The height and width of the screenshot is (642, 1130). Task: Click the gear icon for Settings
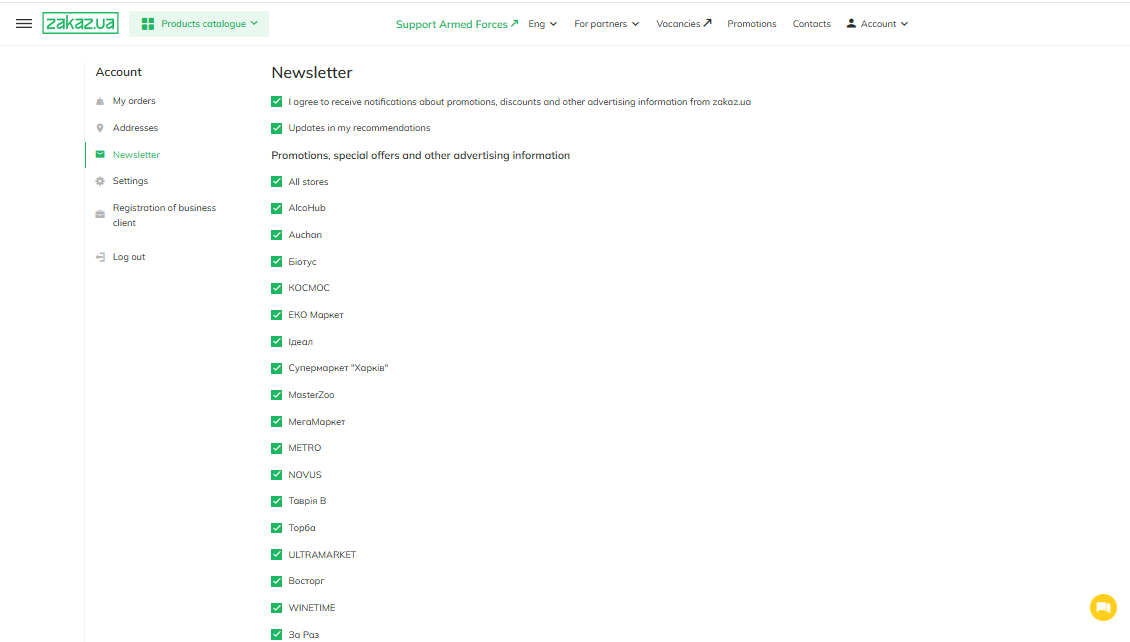(100, 181)
